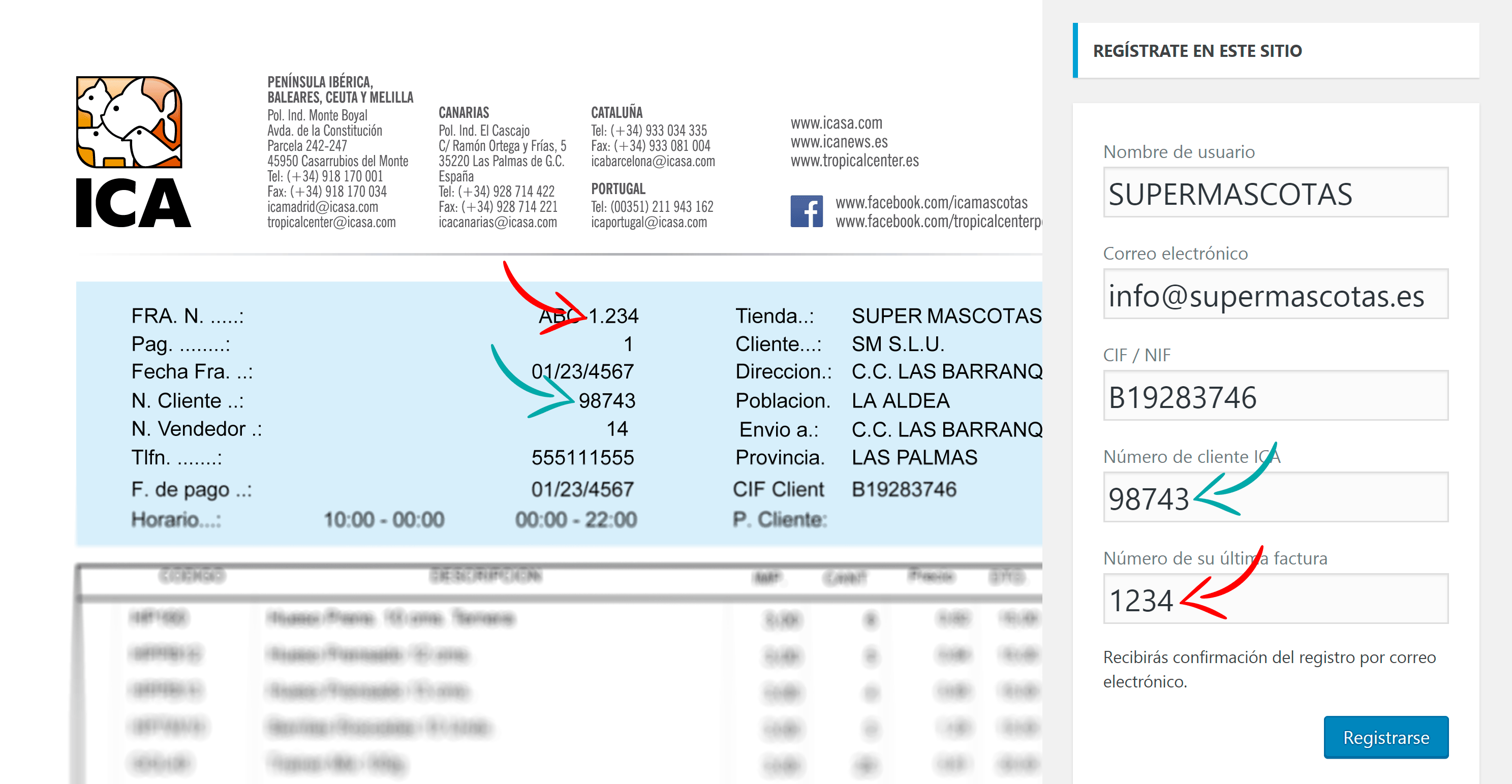
Task: Click the PORTUGAL heading
Action: (x=618, y=189)
